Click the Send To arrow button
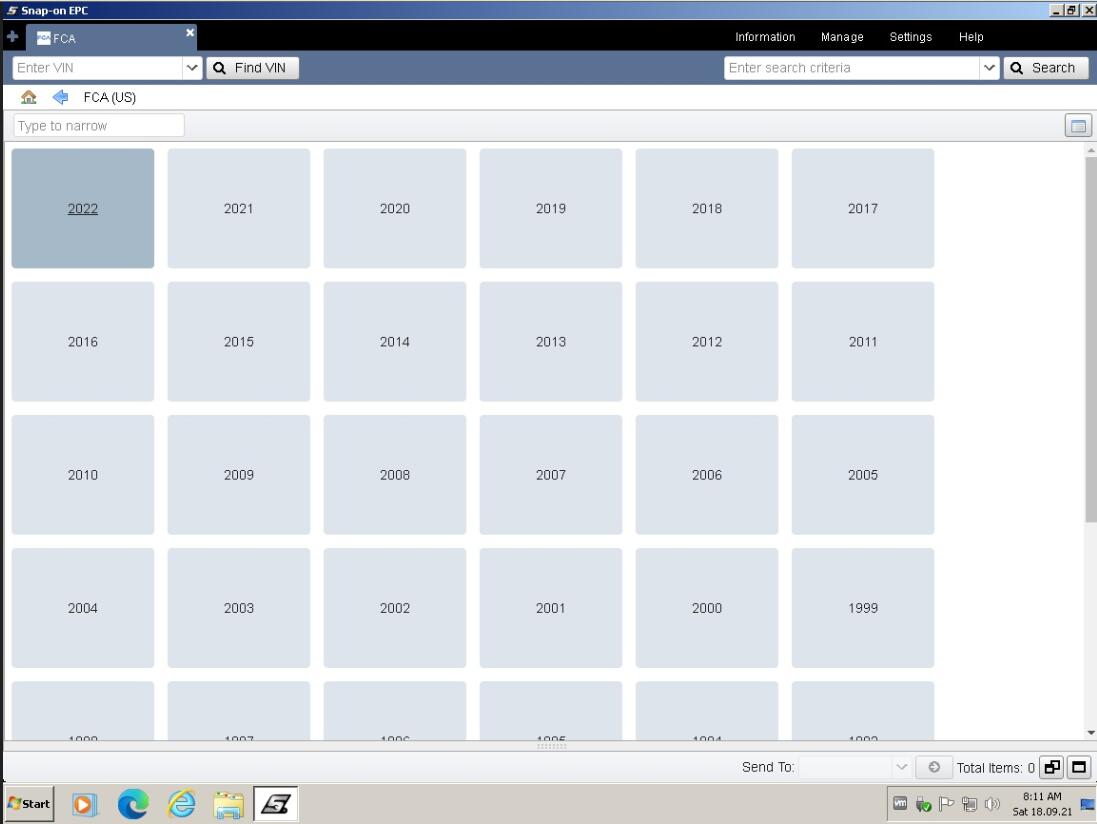The height and width of the screenshot is (824, 1097). coord(934,767)
